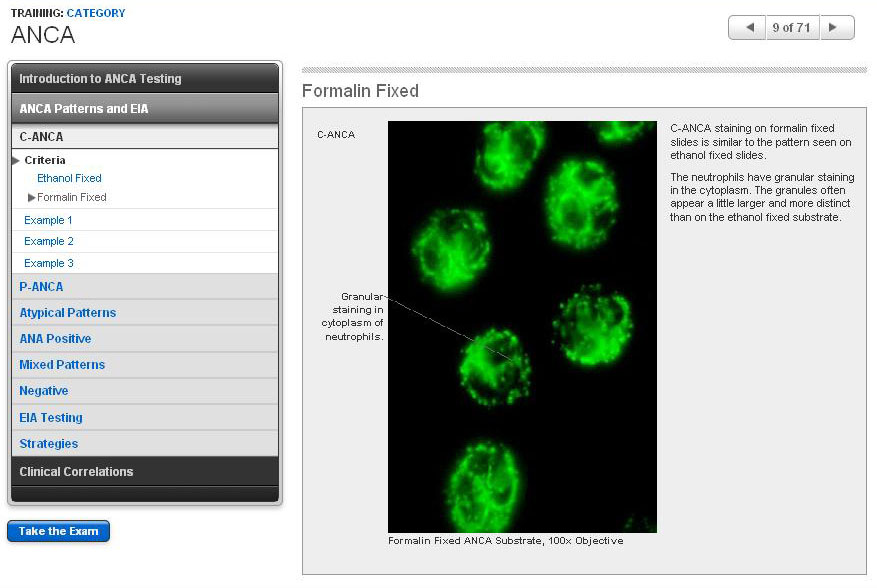Open Example 1
The image size is (877, 588).
coord(48,220)
